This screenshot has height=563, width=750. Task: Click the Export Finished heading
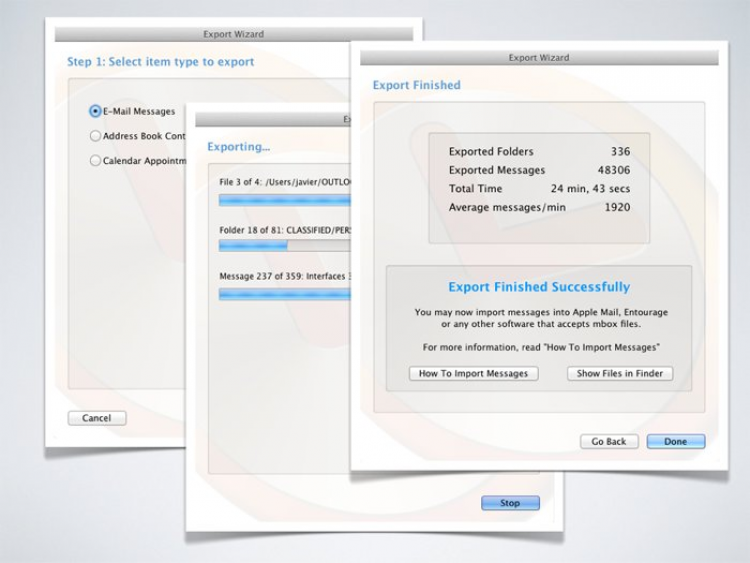[417, 85]
